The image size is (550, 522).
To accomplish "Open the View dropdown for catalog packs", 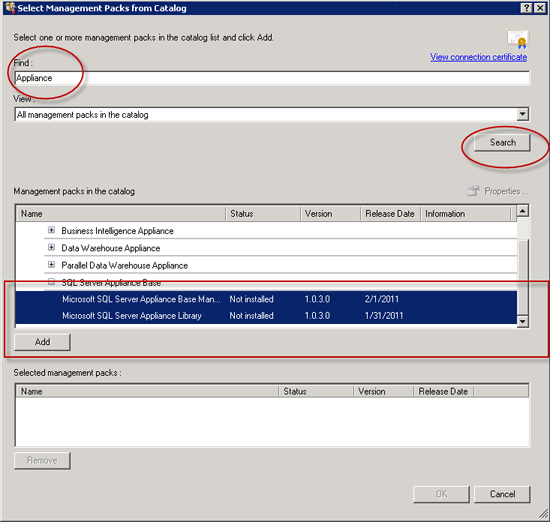I will click(x=522, y=114).
